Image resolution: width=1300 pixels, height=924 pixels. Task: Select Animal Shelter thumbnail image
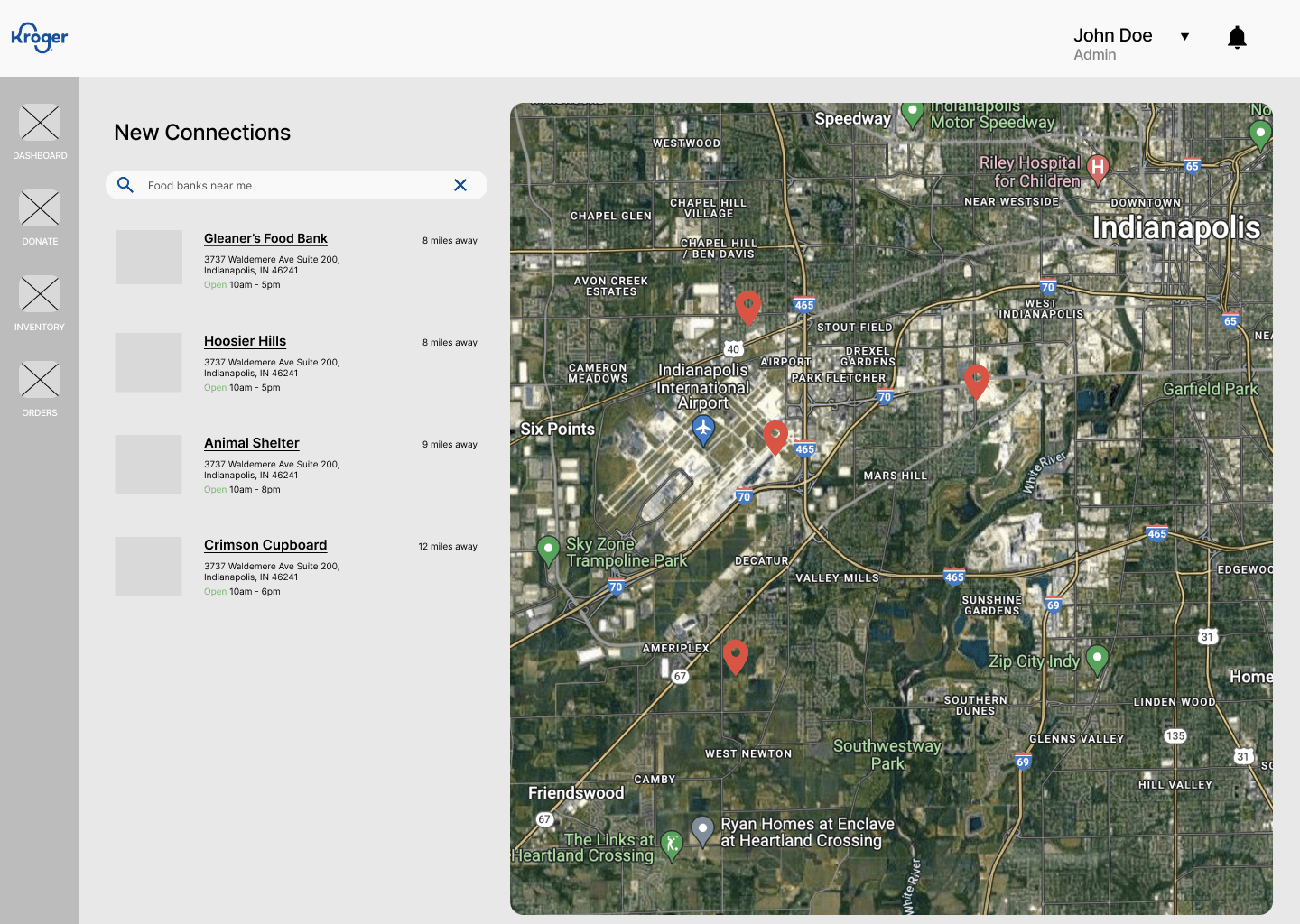click(x=149, y=464)
